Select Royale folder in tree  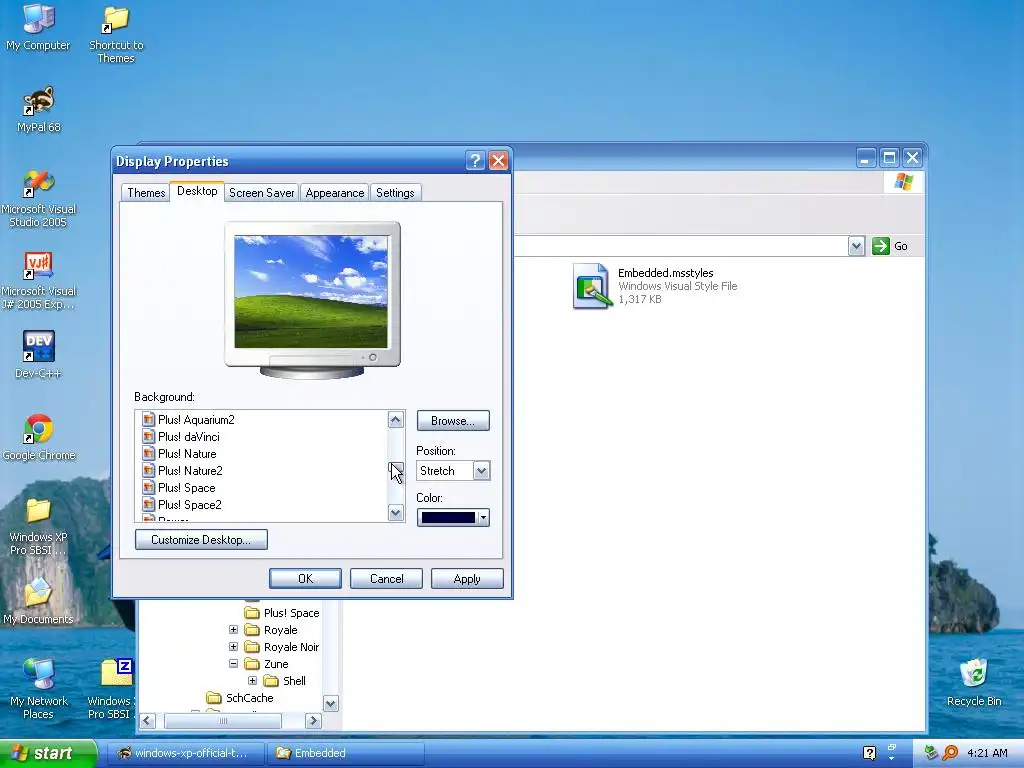click(271, 630)
